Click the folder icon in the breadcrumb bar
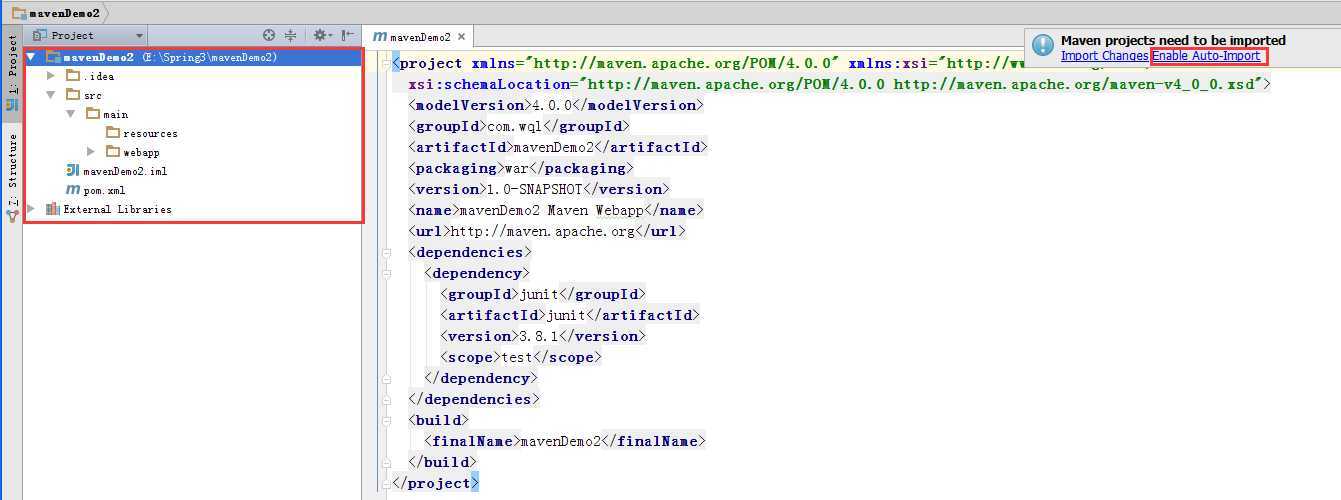 [19, 12]
